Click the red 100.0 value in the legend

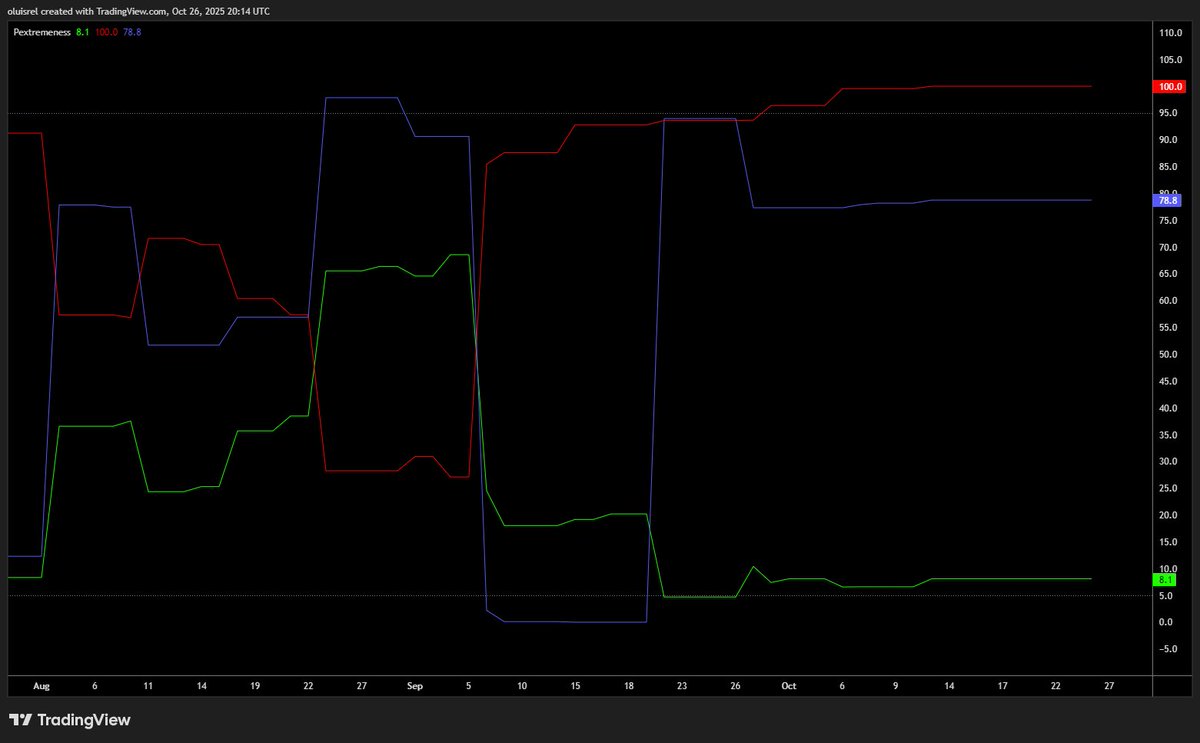(x=106, y=32)
